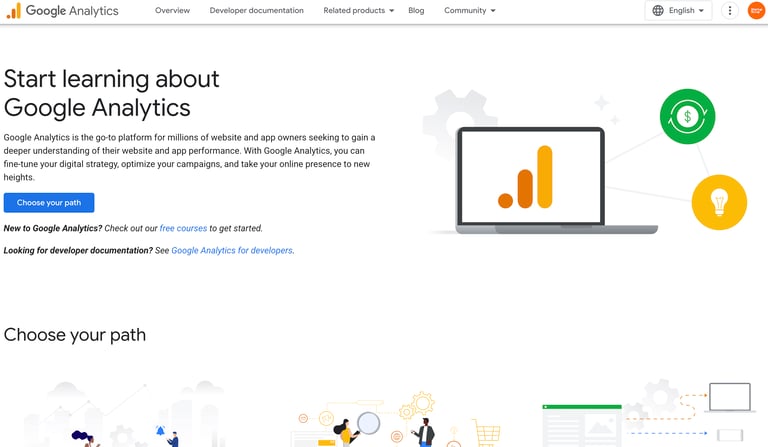This screenshot has width=768, height=447.
Task: Click the green-topped web page illustration
Action: [x=582, y=425]
